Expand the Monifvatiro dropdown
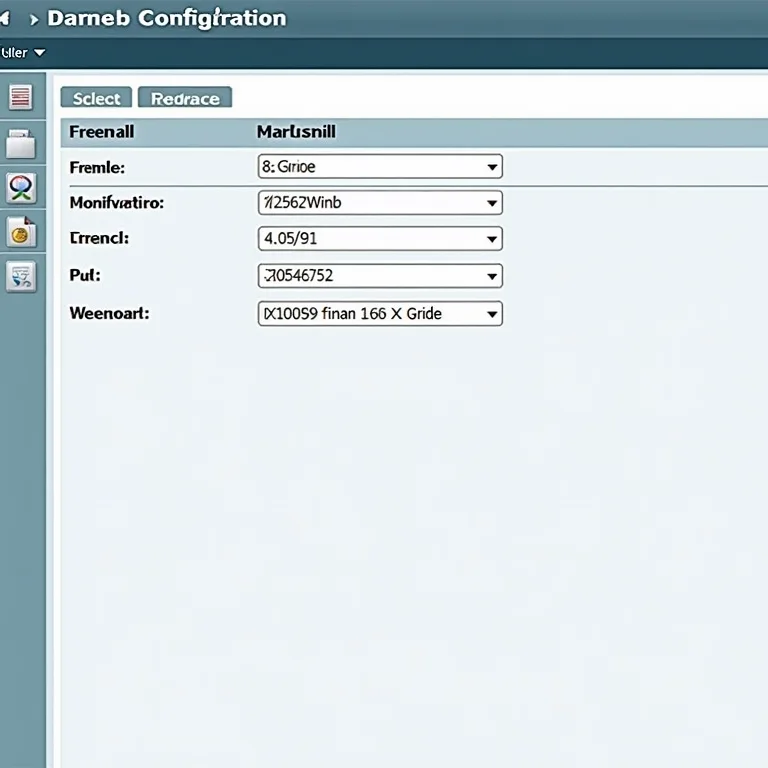This screenshot has width=768, height=768. point(380,203)
